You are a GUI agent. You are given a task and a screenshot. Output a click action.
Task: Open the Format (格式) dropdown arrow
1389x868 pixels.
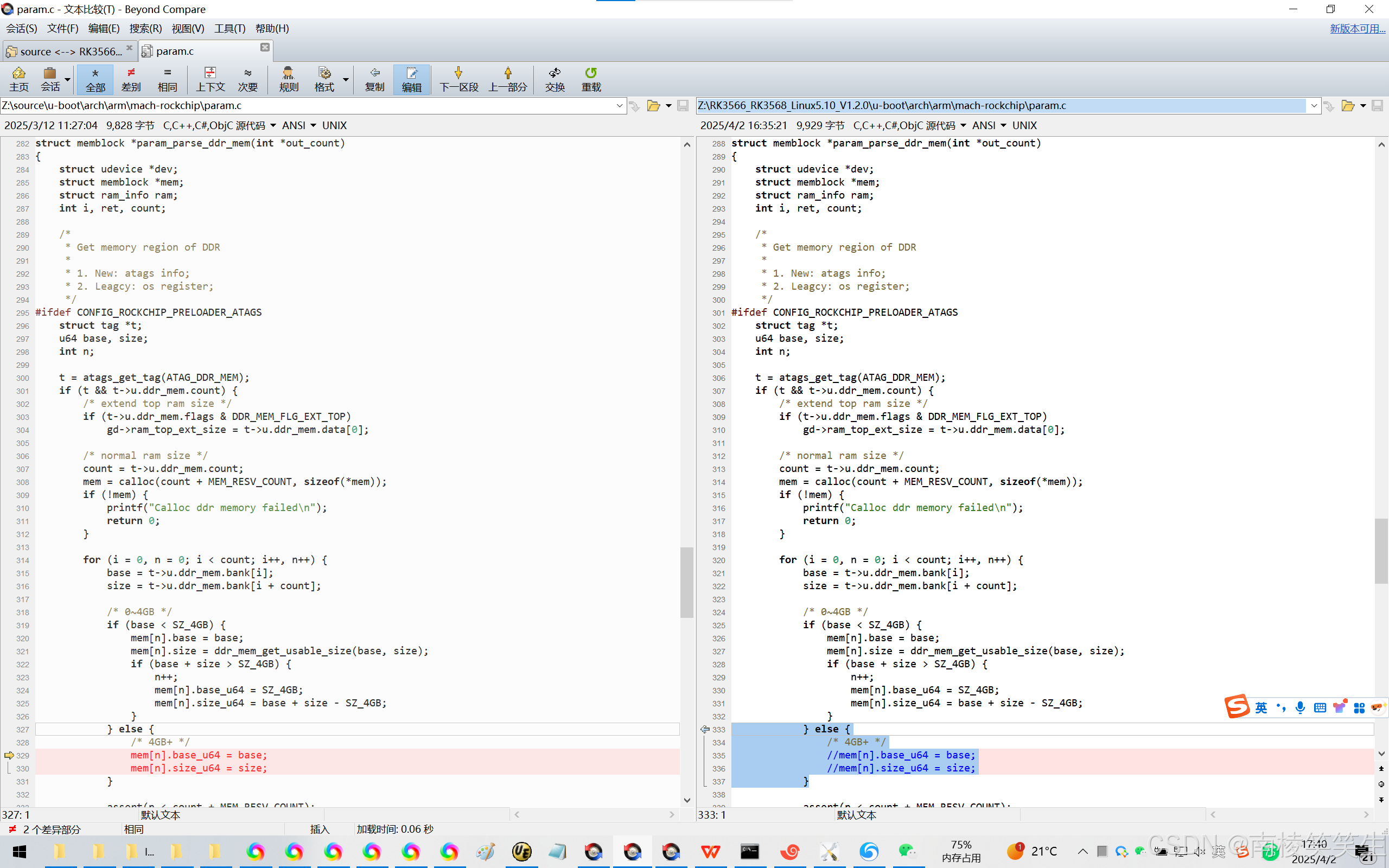click(x=346, y=79)
